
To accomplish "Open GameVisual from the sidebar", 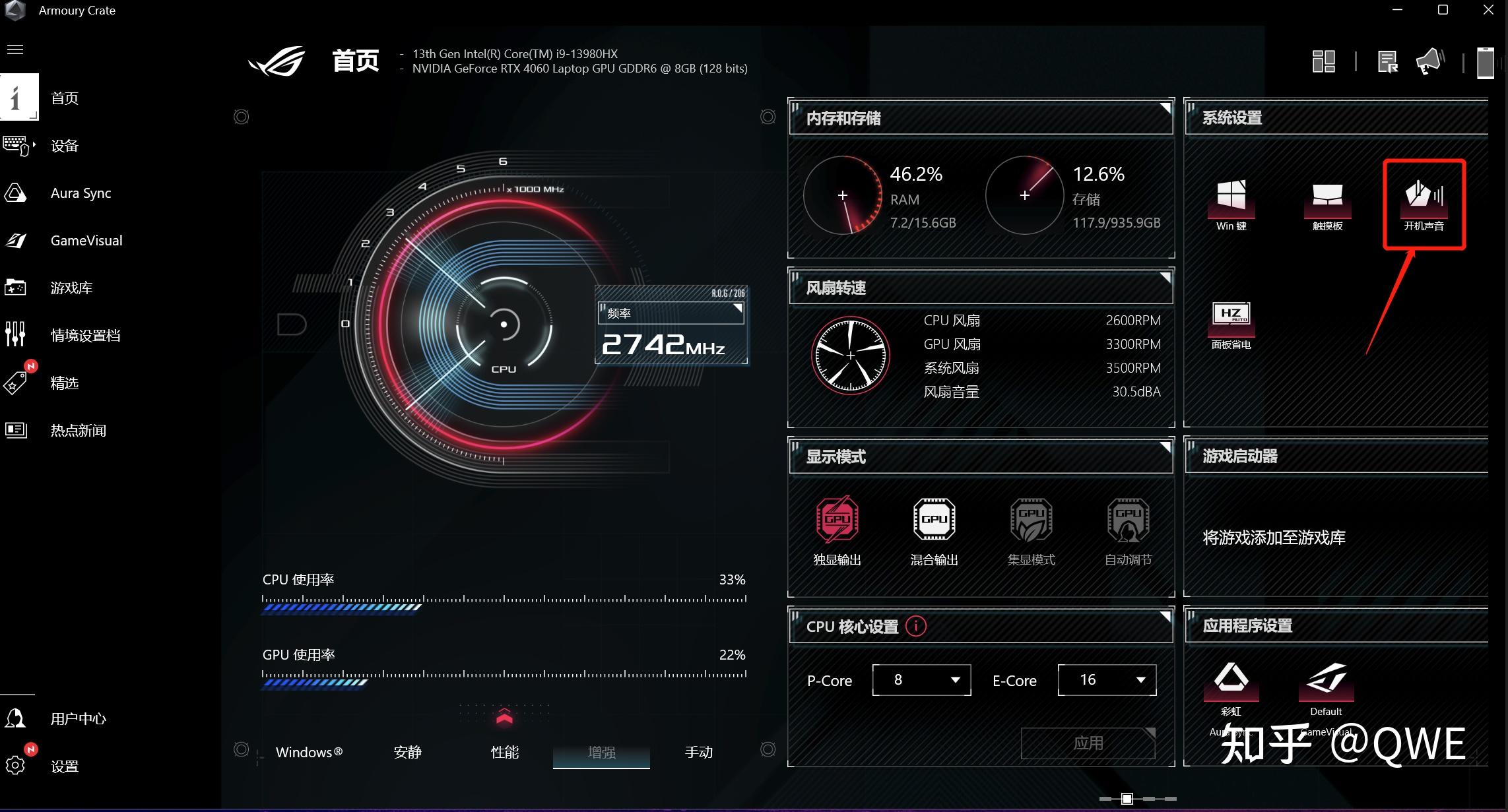I will pos(86,241).
